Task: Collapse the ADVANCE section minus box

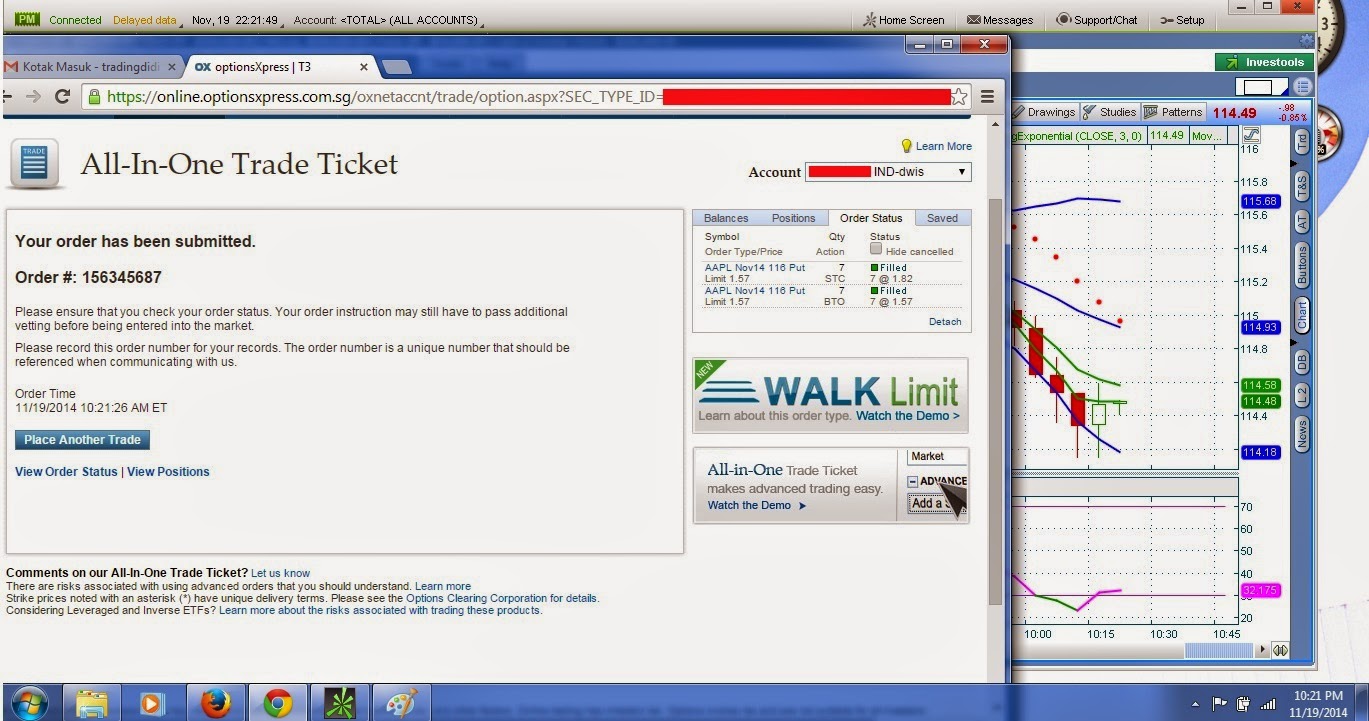Action: coord(913,482)
